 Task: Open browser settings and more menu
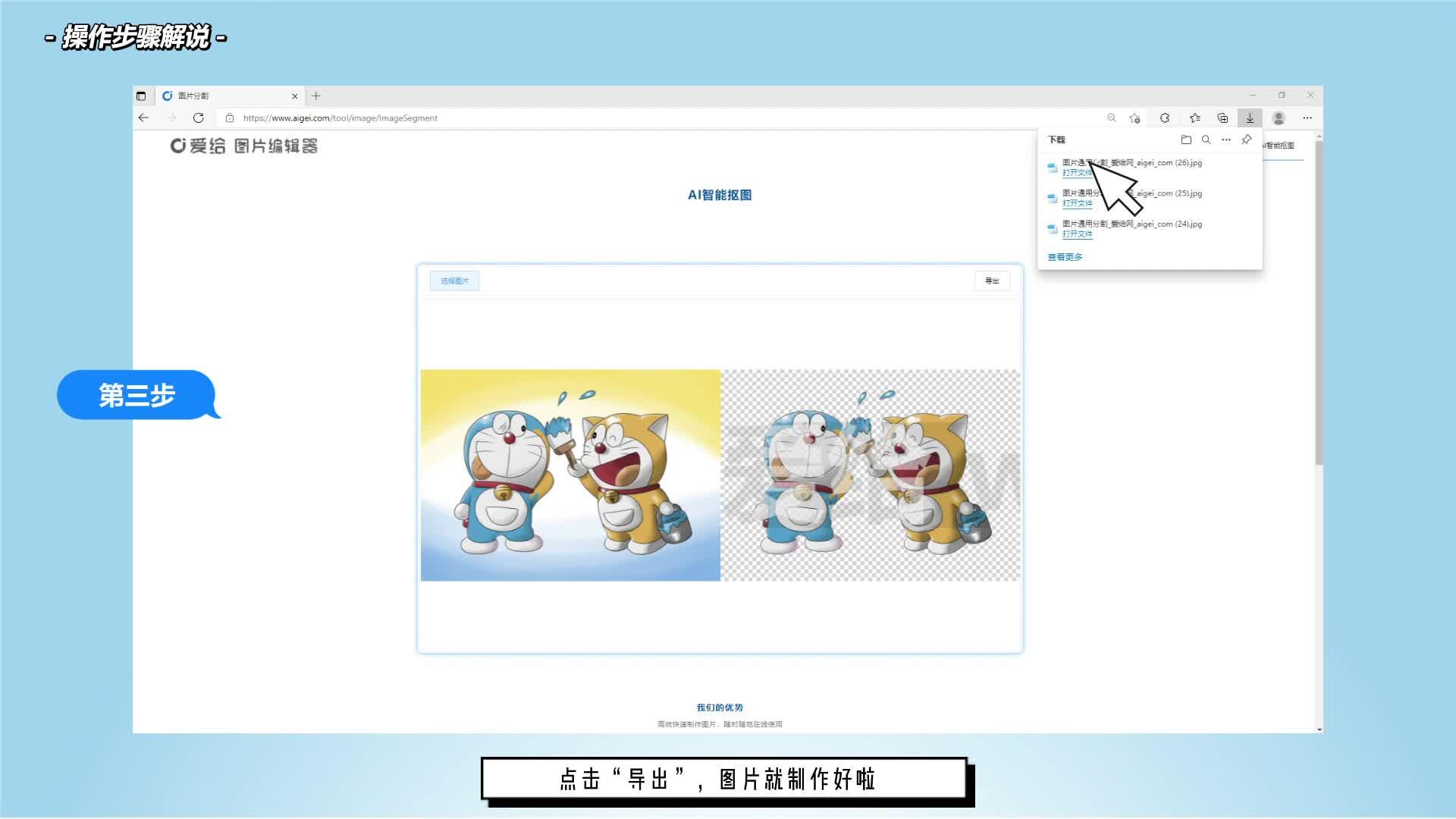tap(1307, 118)
